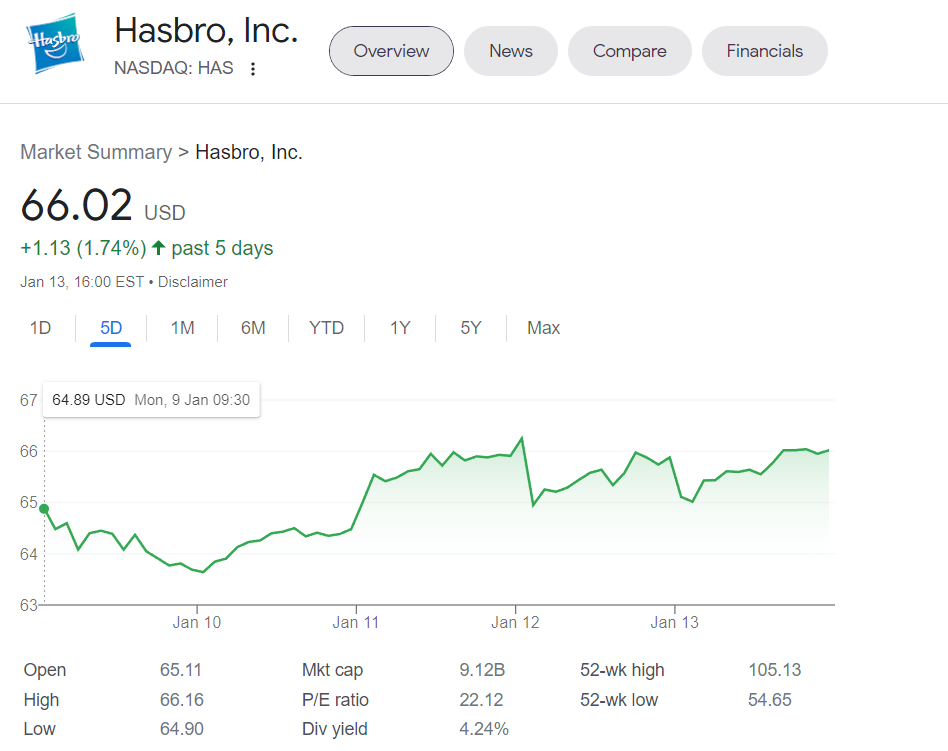Select the 1D time range
Viewport: 948px width, 751px height.
tap(41, 328)
